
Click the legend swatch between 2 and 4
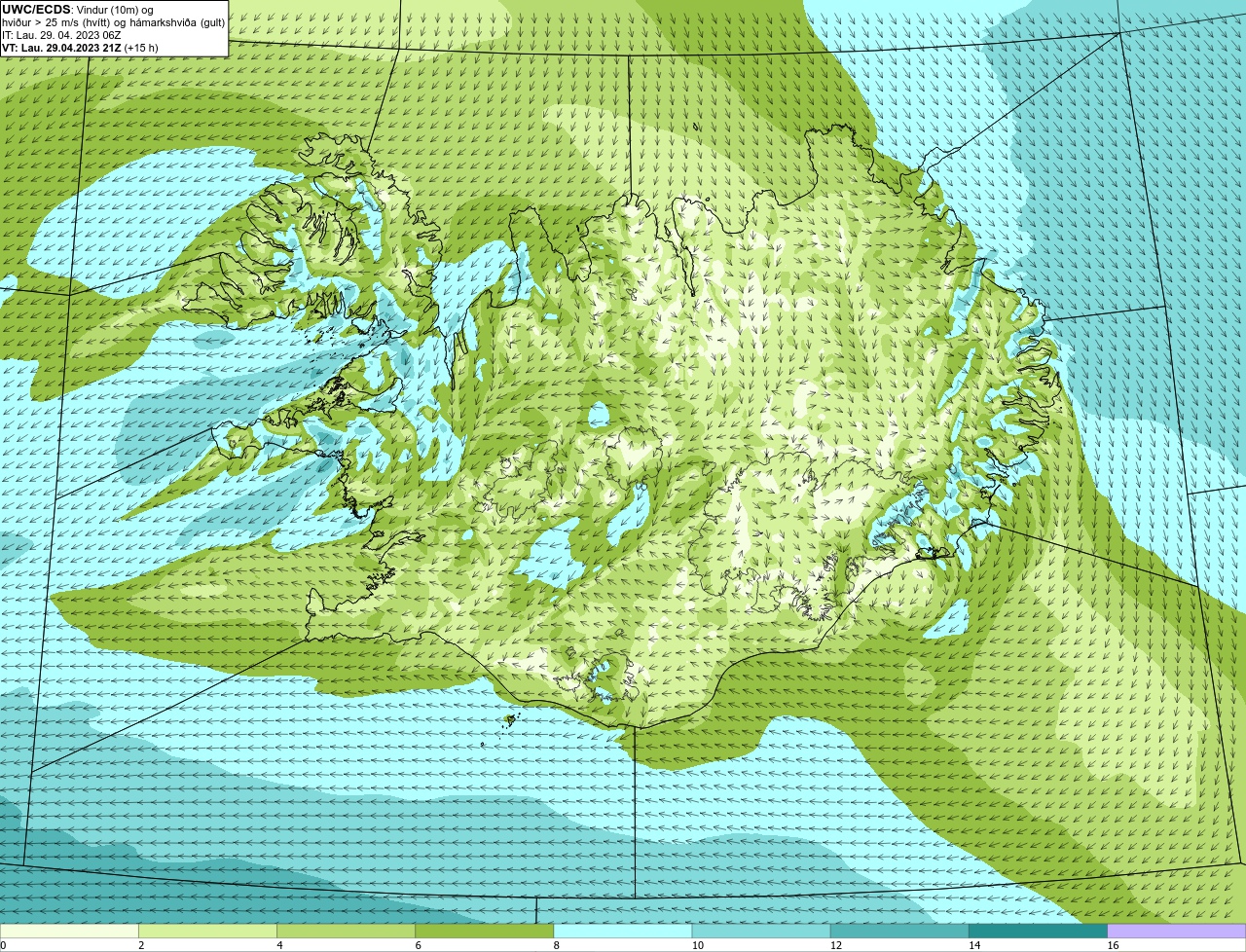[x=207, y=931]
